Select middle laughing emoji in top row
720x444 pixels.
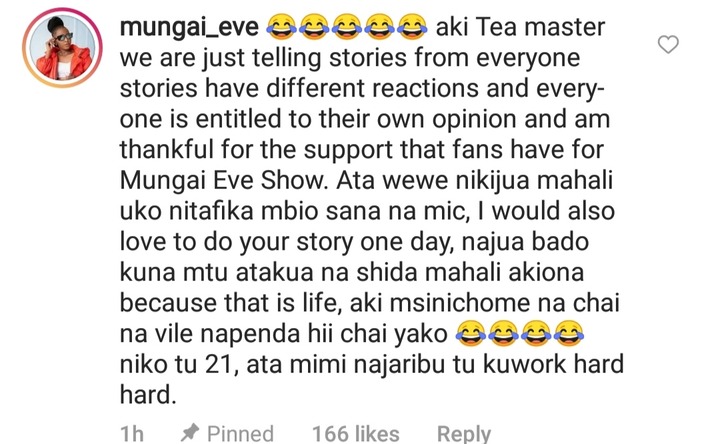click(x=347, y=27)
